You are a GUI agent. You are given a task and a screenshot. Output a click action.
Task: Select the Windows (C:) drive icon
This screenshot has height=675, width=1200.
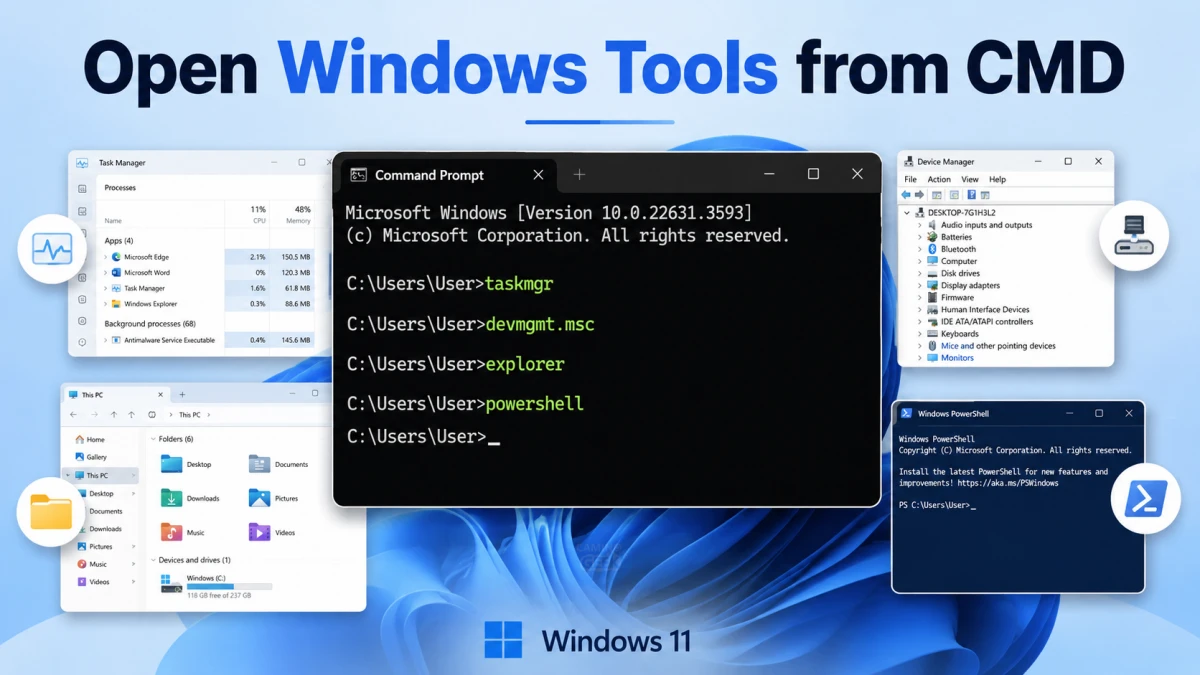[x=171, y=584]
